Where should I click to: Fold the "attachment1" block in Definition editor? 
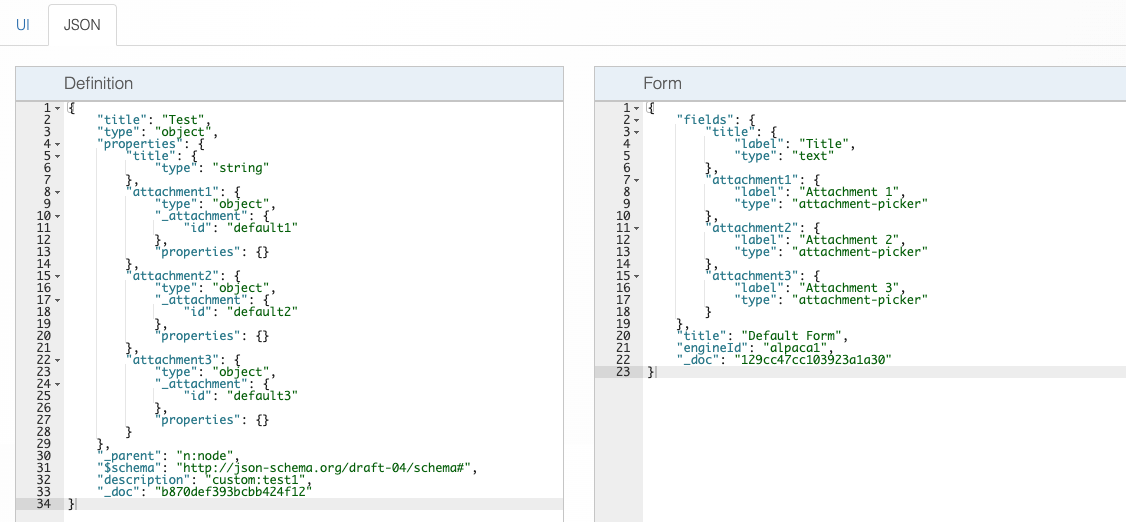pos(57,192)
